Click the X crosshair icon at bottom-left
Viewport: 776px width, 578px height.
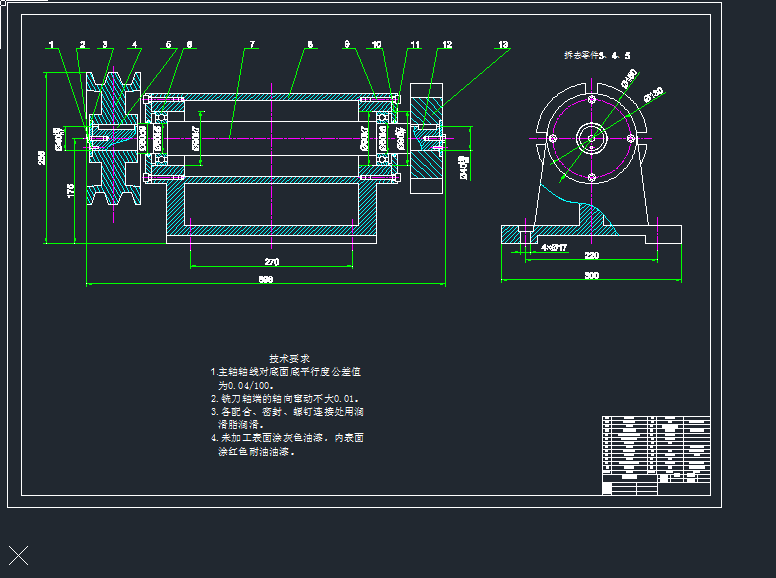pyautogui.click(x=18, y=556)
